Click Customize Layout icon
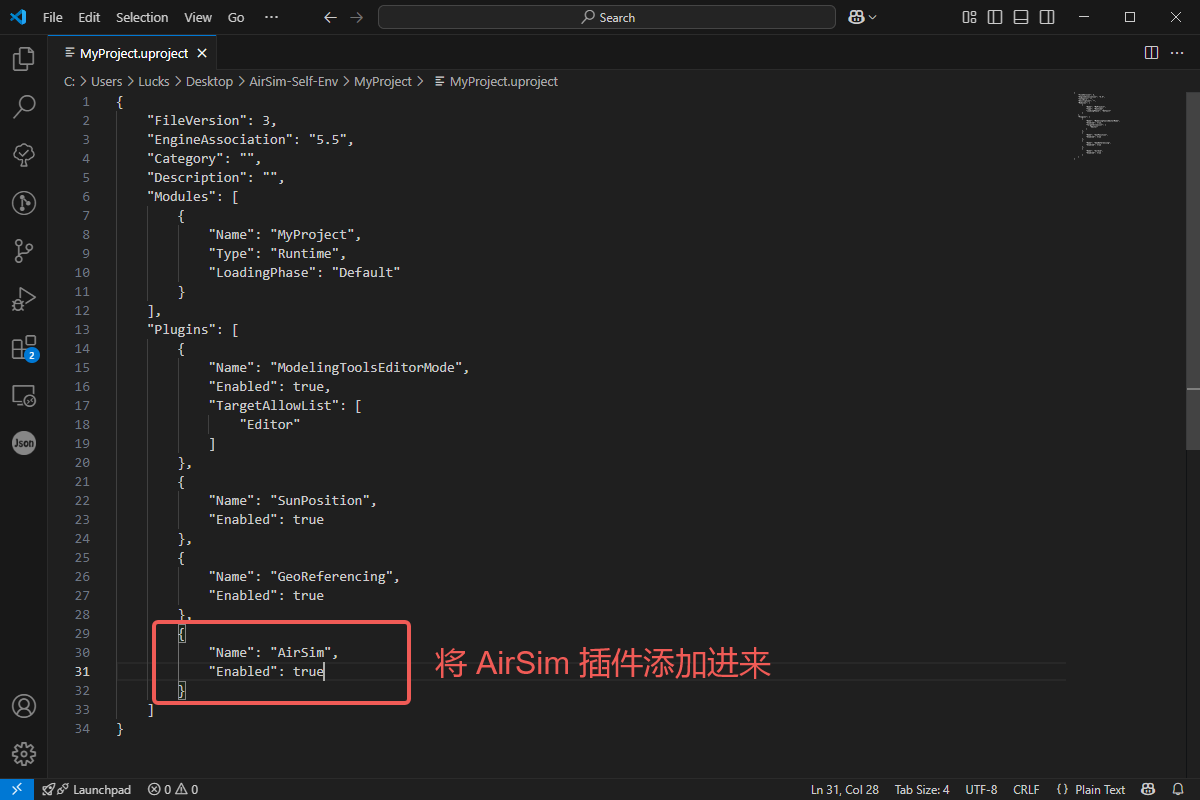This screenshot has width=1200, height=800. (x=969, y=17)
